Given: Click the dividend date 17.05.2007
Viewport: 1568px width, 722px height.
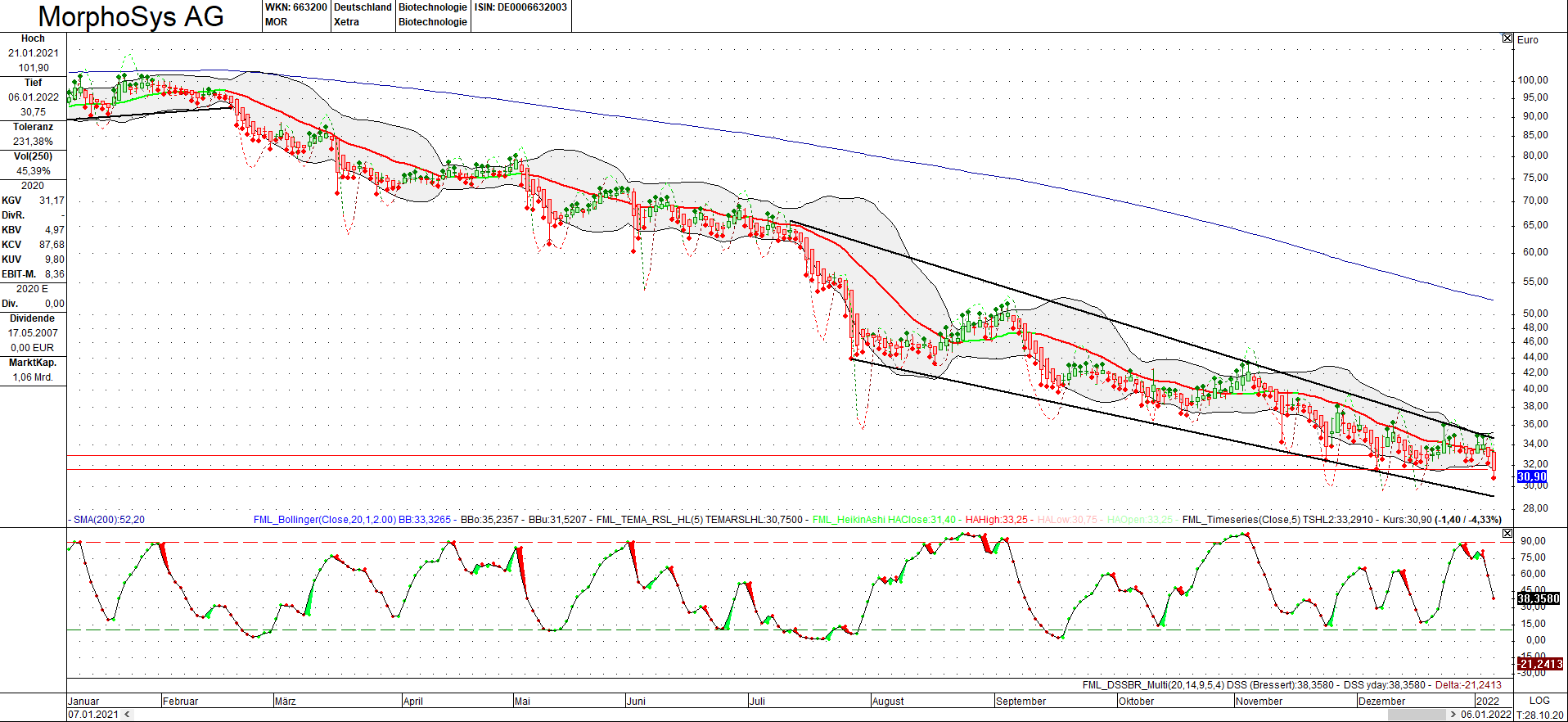Looking at the screenshot, I should 34,333.
